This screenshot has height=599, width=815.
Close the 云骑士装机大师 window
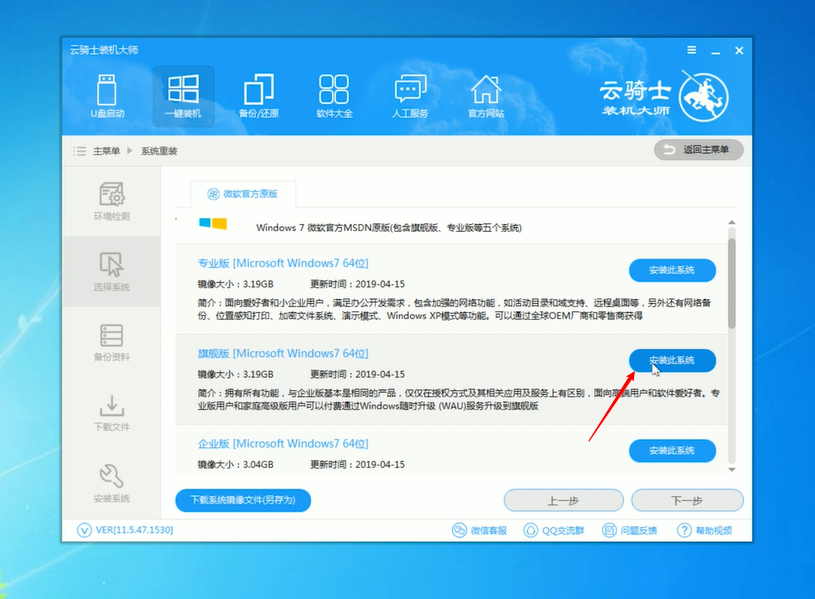739,50
